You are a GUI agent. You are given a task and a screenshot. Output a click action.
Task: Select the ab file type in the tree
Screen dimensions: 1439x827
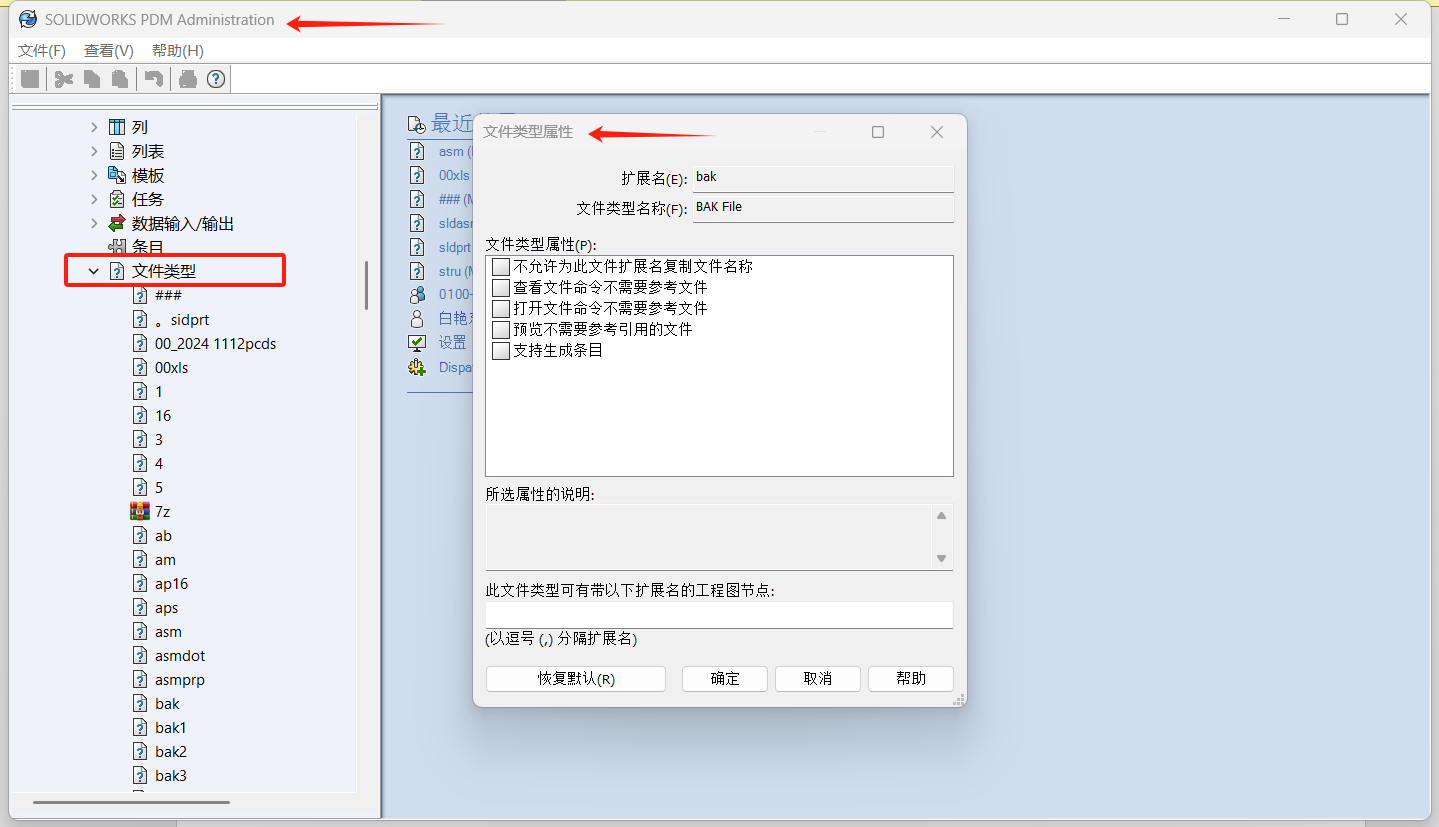click(x=163, y=535)
